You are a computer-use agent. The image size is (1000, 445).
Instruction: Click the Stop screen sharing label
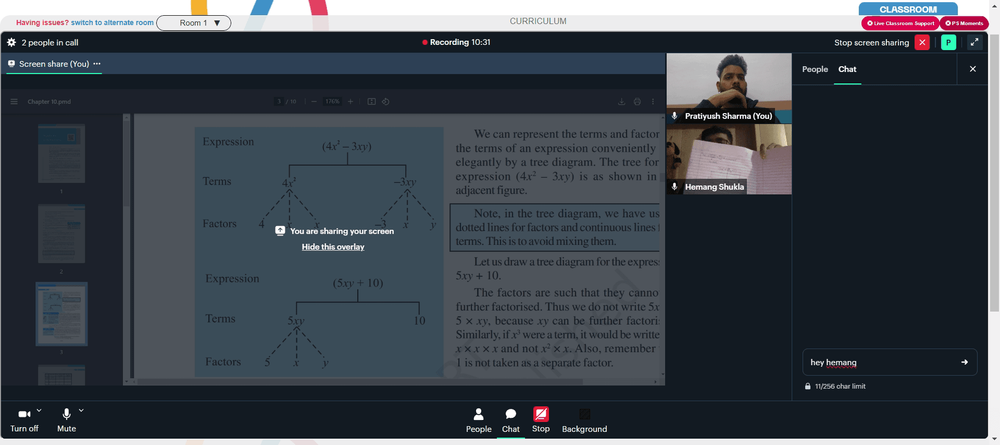tap(871, 43)
